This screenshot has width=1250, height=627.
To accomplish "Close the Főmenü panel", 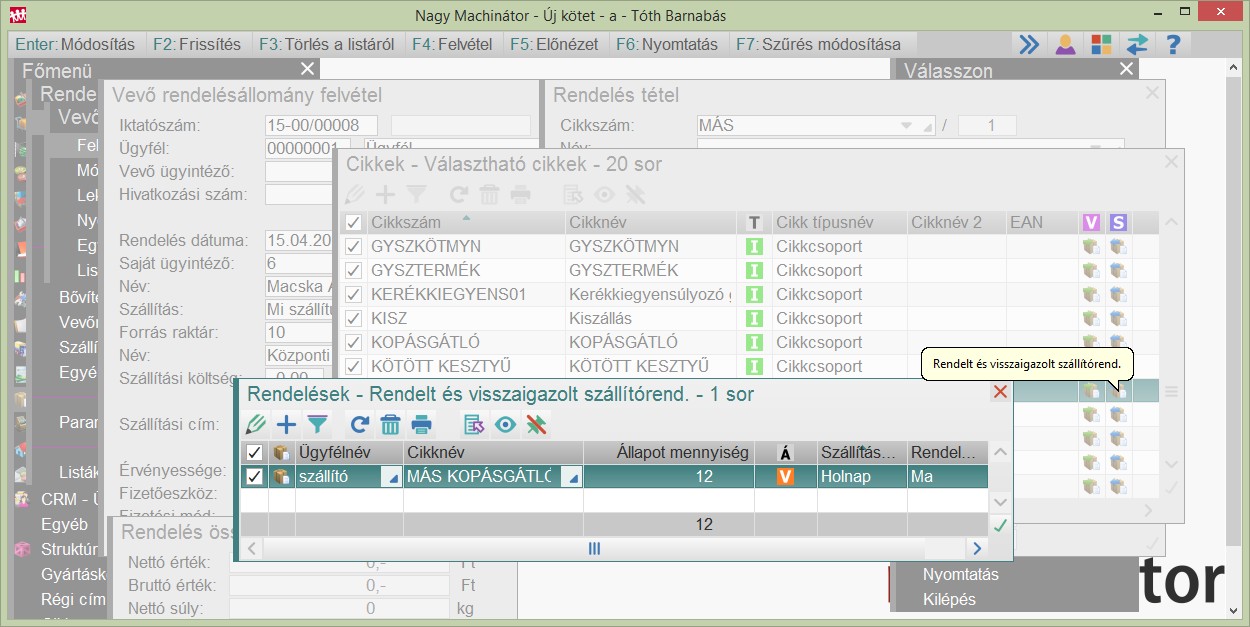I will [308, 68].
